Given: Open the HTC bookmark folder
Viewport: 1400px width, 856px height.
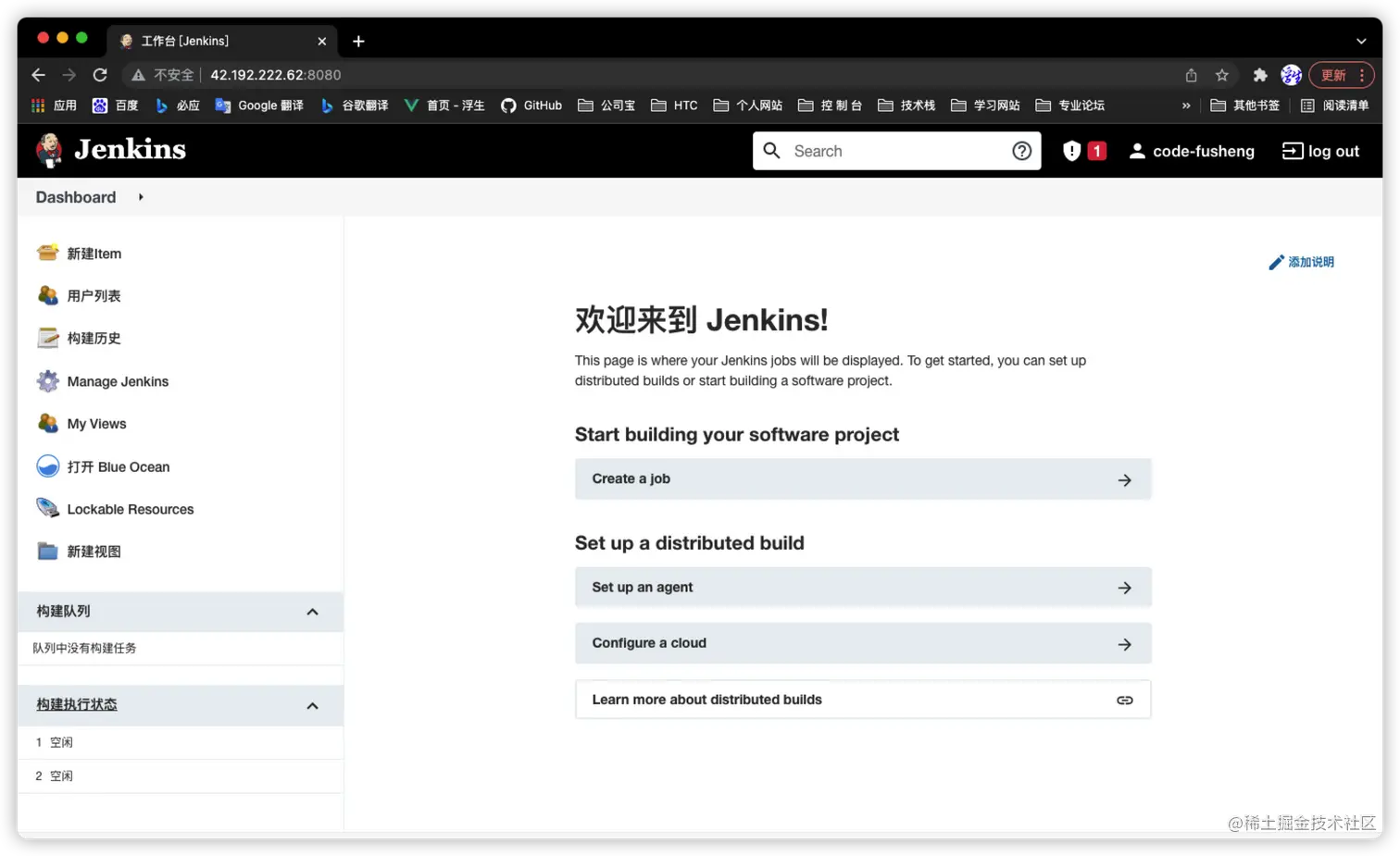Looking at the screenshot, I should coord(674,105).
